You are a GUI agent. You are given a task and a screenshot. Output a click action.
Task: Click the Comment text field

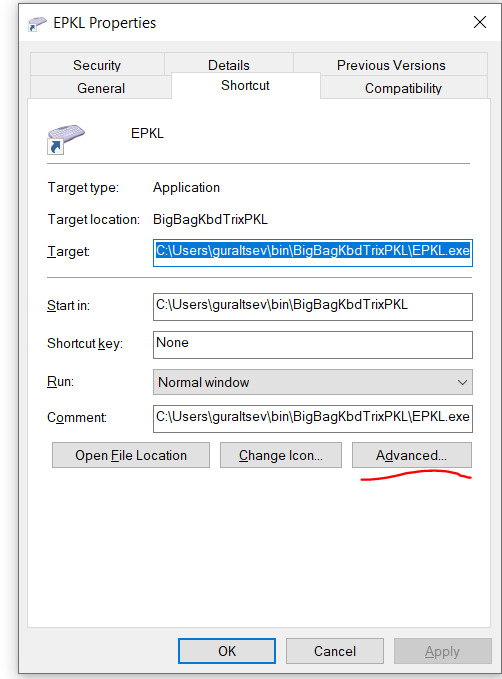(313, 418)
